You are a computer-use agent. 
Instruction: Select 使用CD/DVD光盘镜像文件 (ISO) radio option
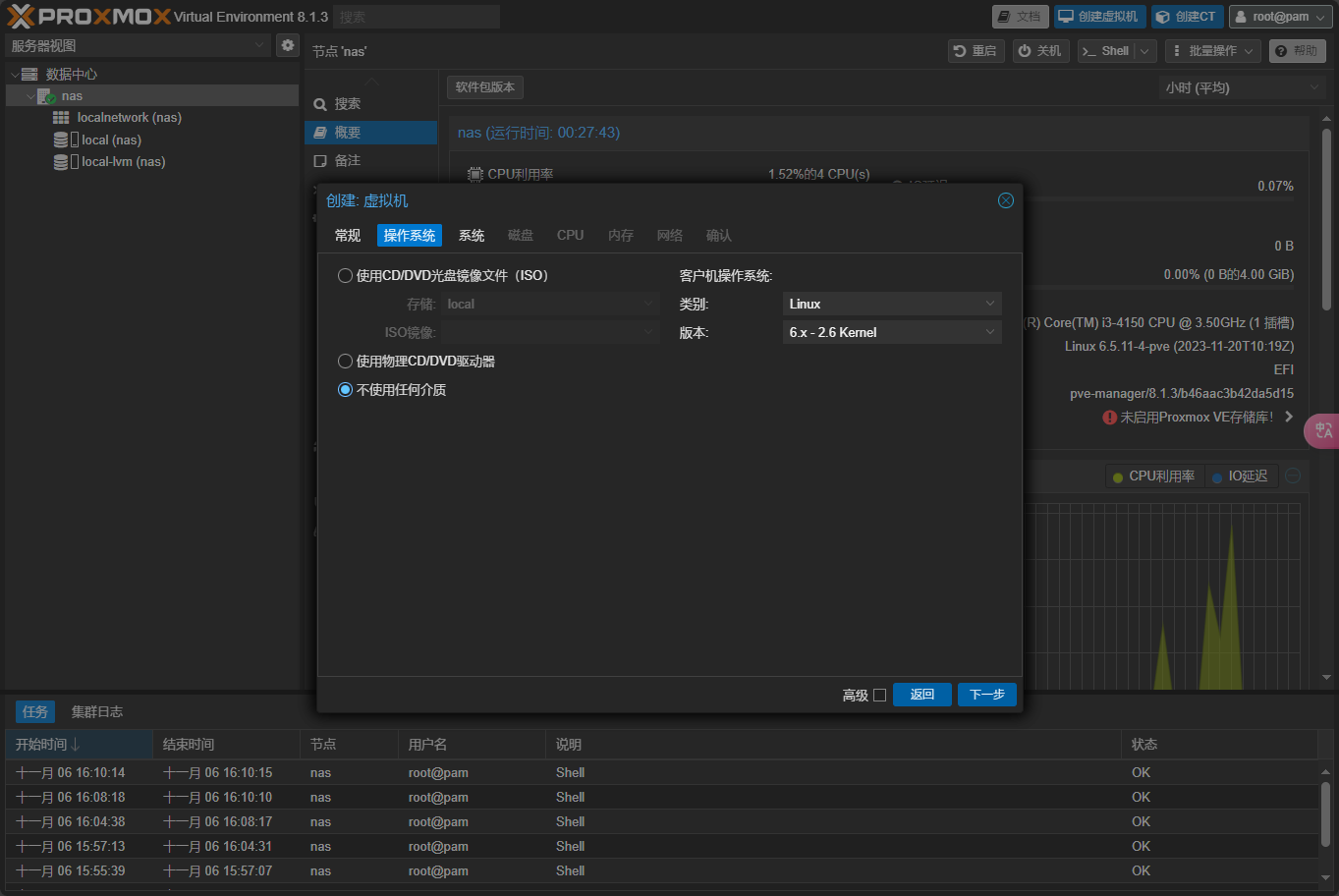coord(345,276)
